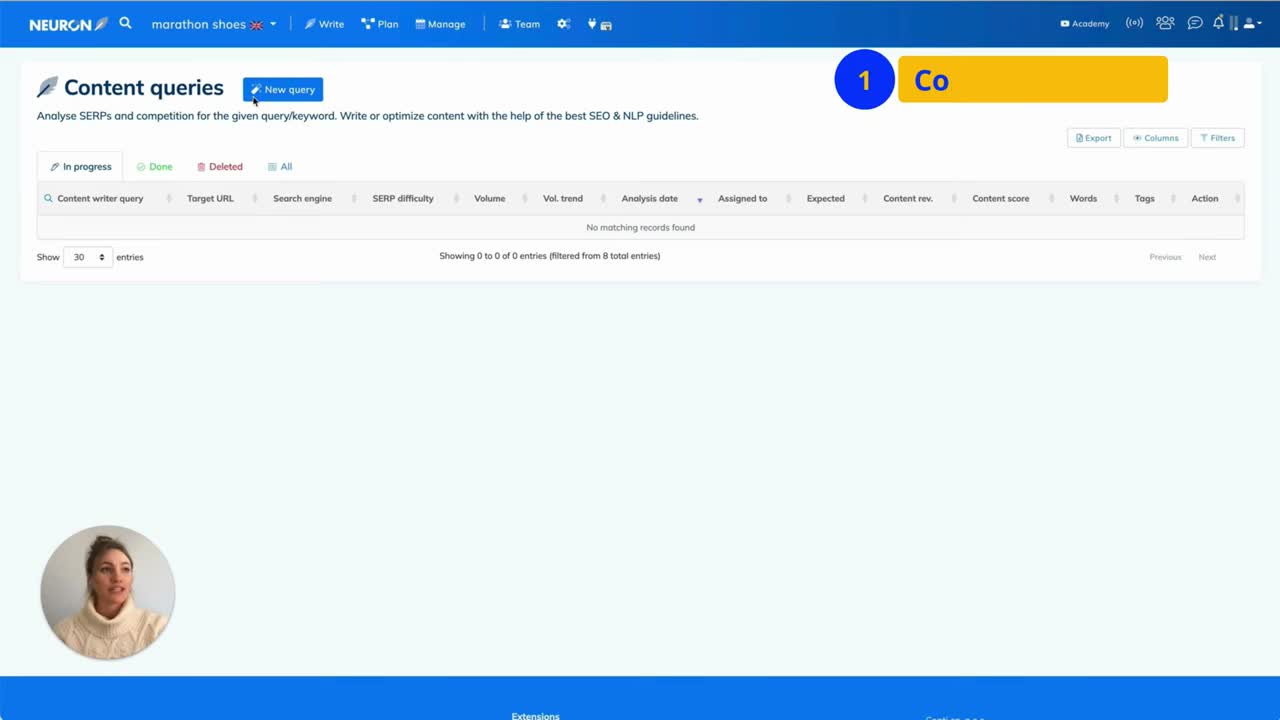Open the community people icon
This screenshot has height=720, width=1280.
pyautogui.click(x=1165, y=23)
